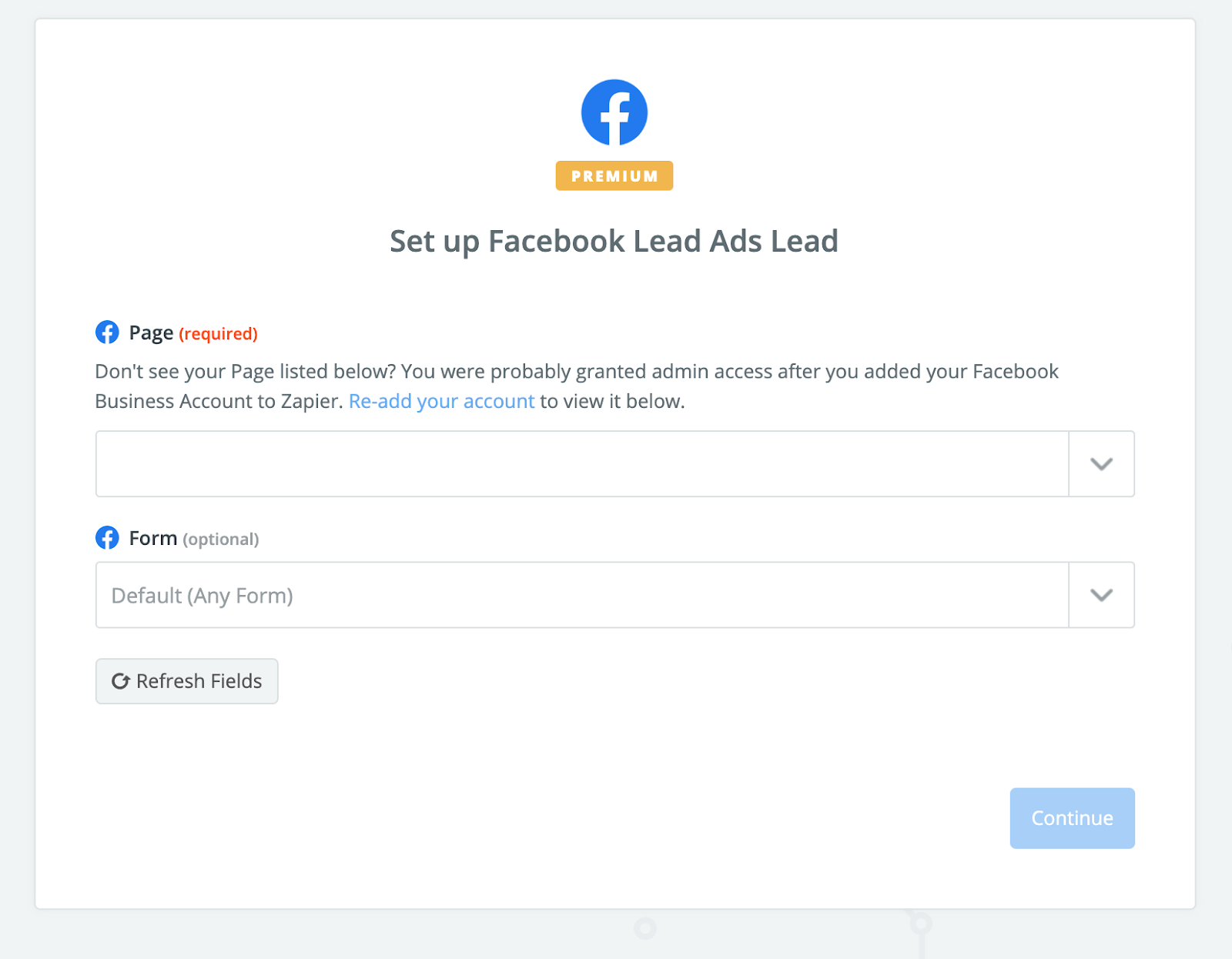
Task: Click the faint circle node below the card center
Action: (x=645, y=928)
